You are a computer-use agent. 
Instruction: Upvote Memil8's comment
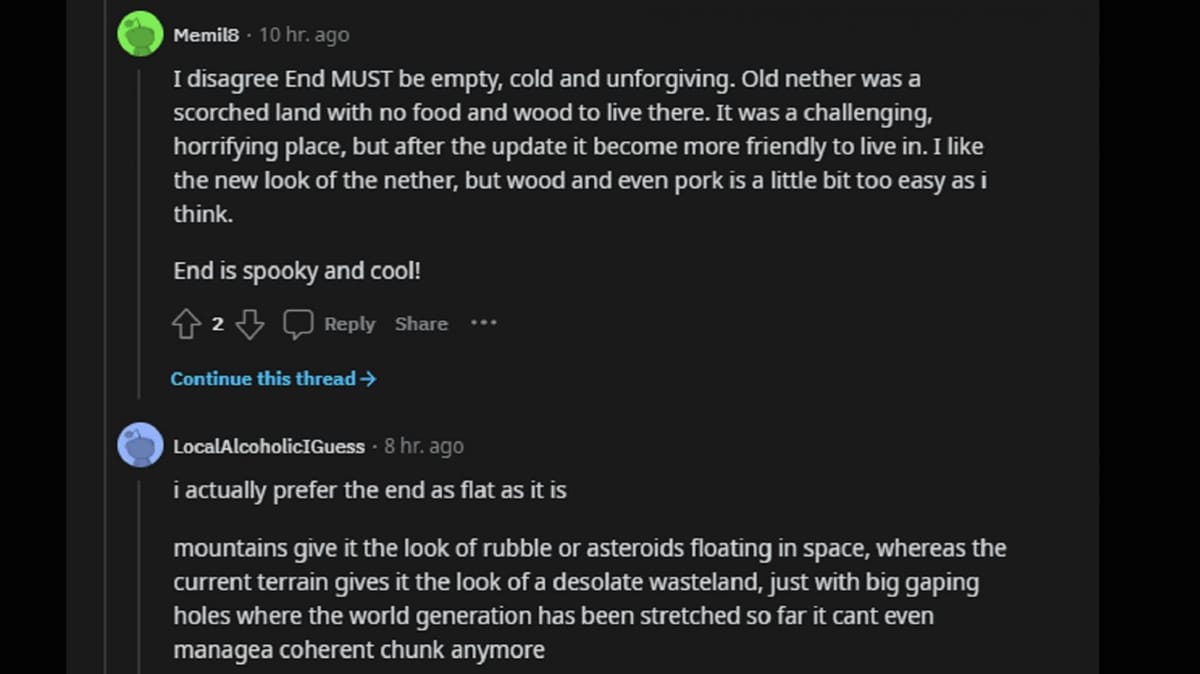(186, 323)
